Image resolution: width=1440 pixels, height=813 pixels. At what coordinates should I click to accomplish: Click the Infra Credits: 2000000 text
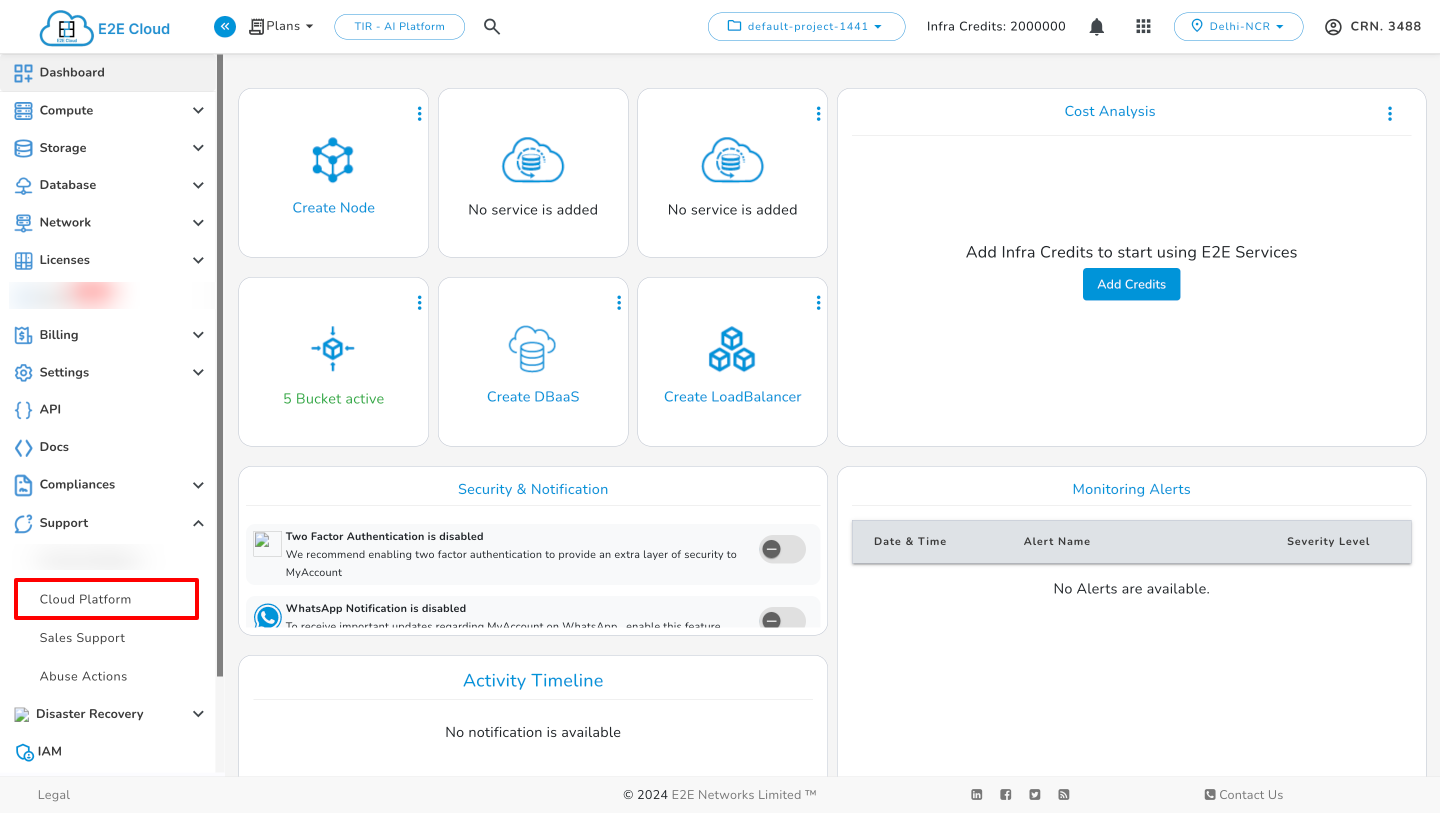pyautogui.click(x=996, y=27)
